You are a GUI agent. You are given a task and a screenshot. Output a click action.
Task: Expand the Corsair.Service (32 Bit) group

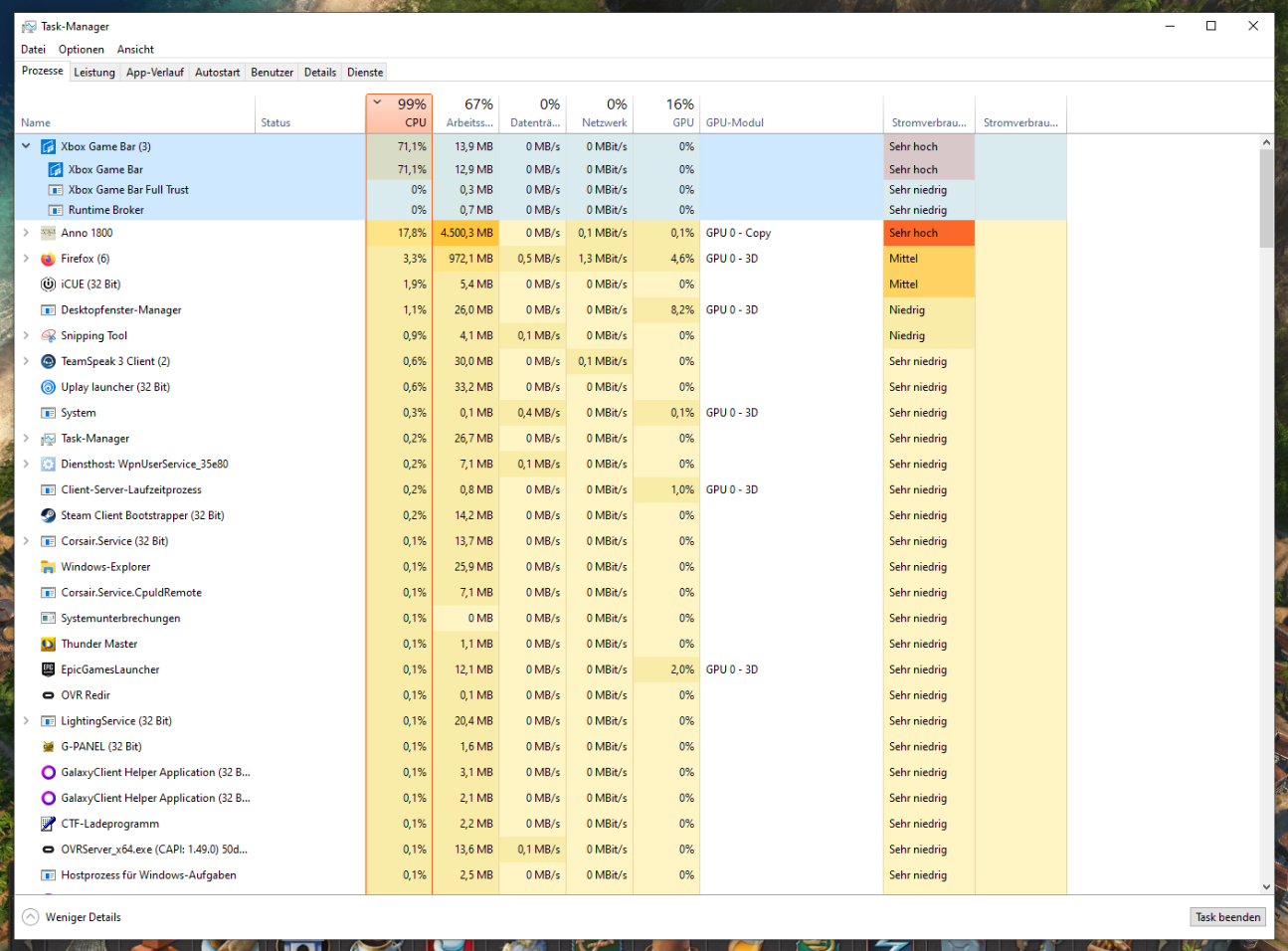coord(26,542)
